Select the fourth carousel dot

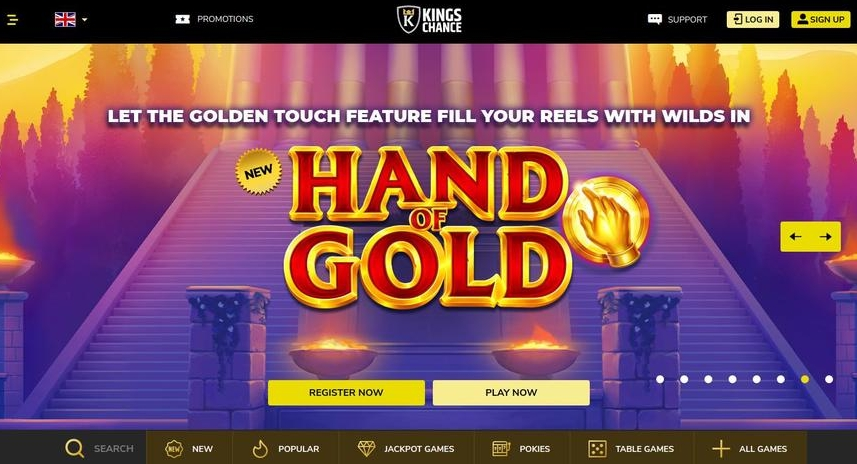732,379
